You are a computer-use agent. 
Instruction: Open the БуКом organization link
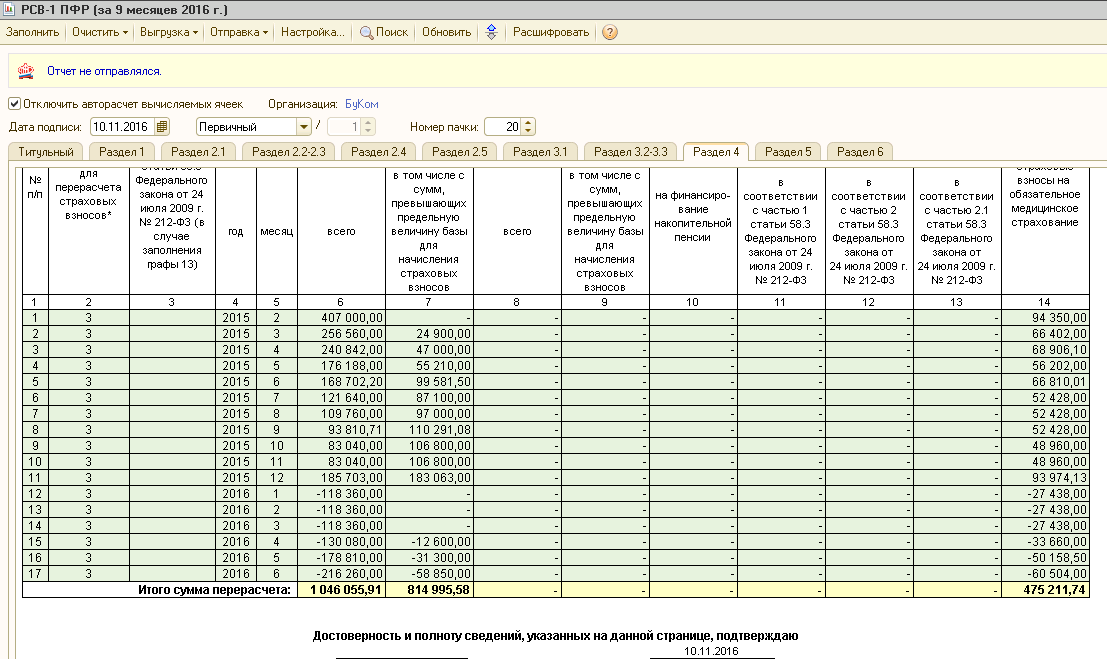(361, 104)
